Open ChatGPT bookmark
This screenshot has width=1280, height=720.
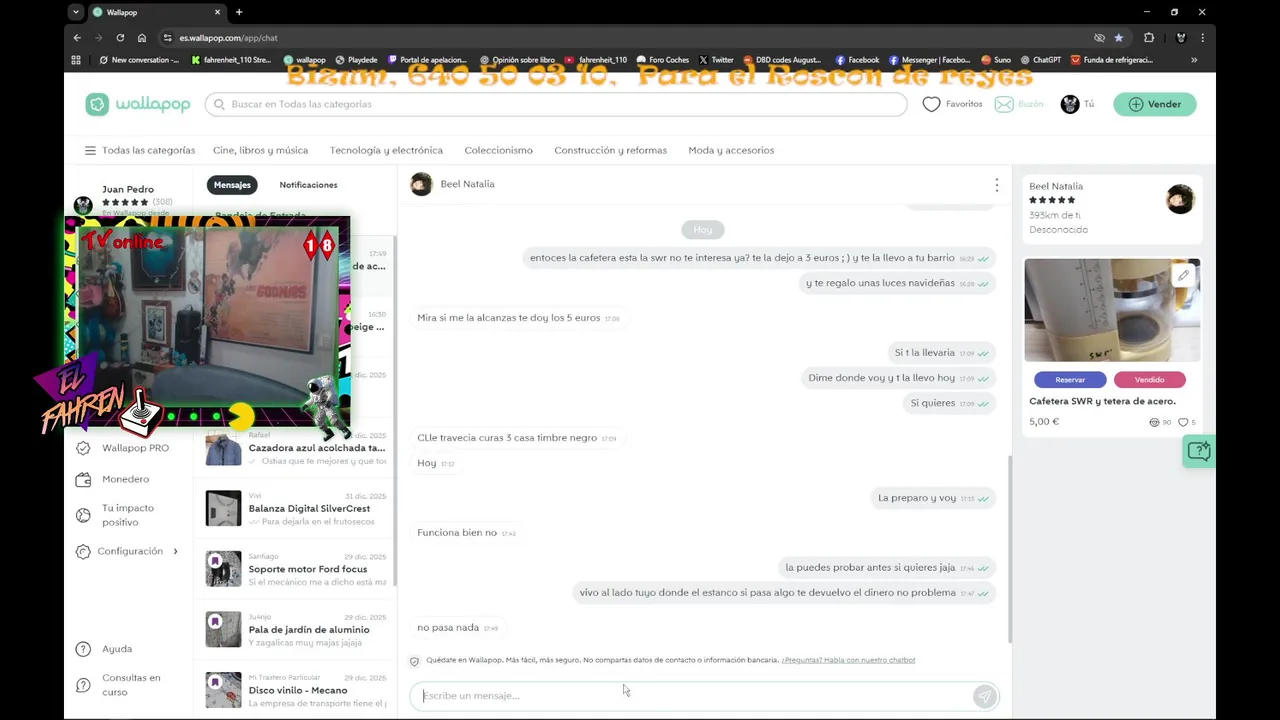[1040, 60]
